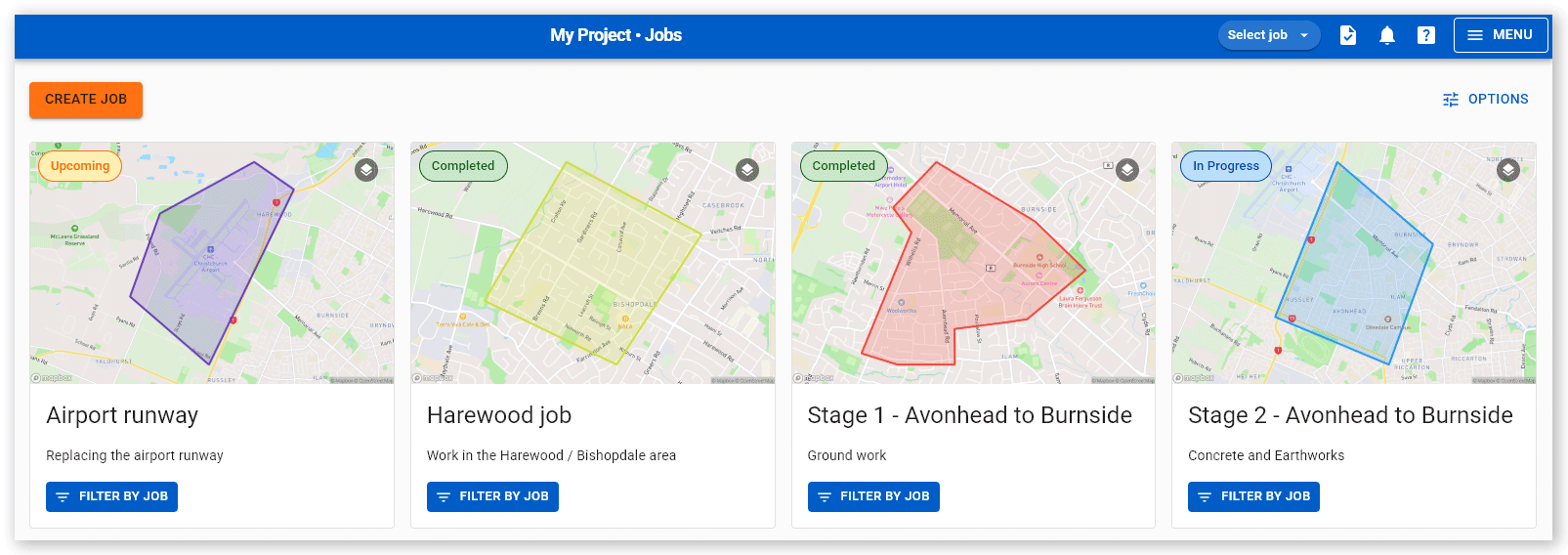Toggle map layers on Stage 2 card
The height and width of the screenshot is (555, 1568).
point(1508,170)
